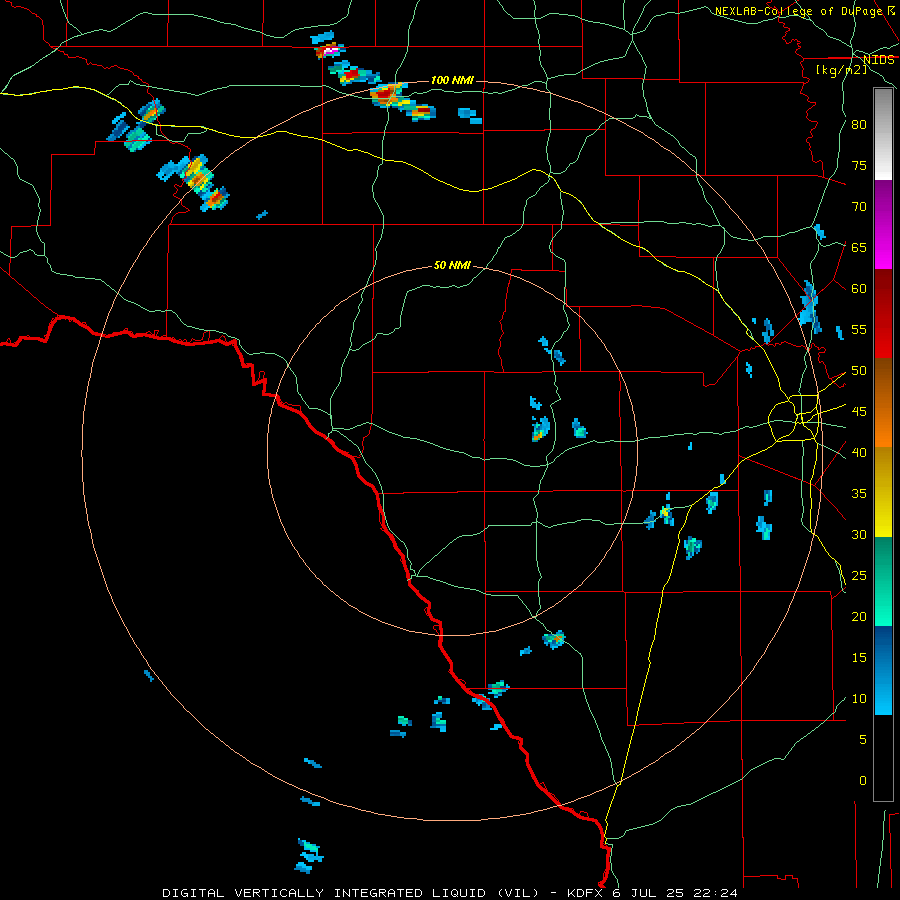Click the "60" value on the legend scale
Image resolution: width=900 pixels, height=900 pixels.
pyautogui.click(x=859, y=289)
